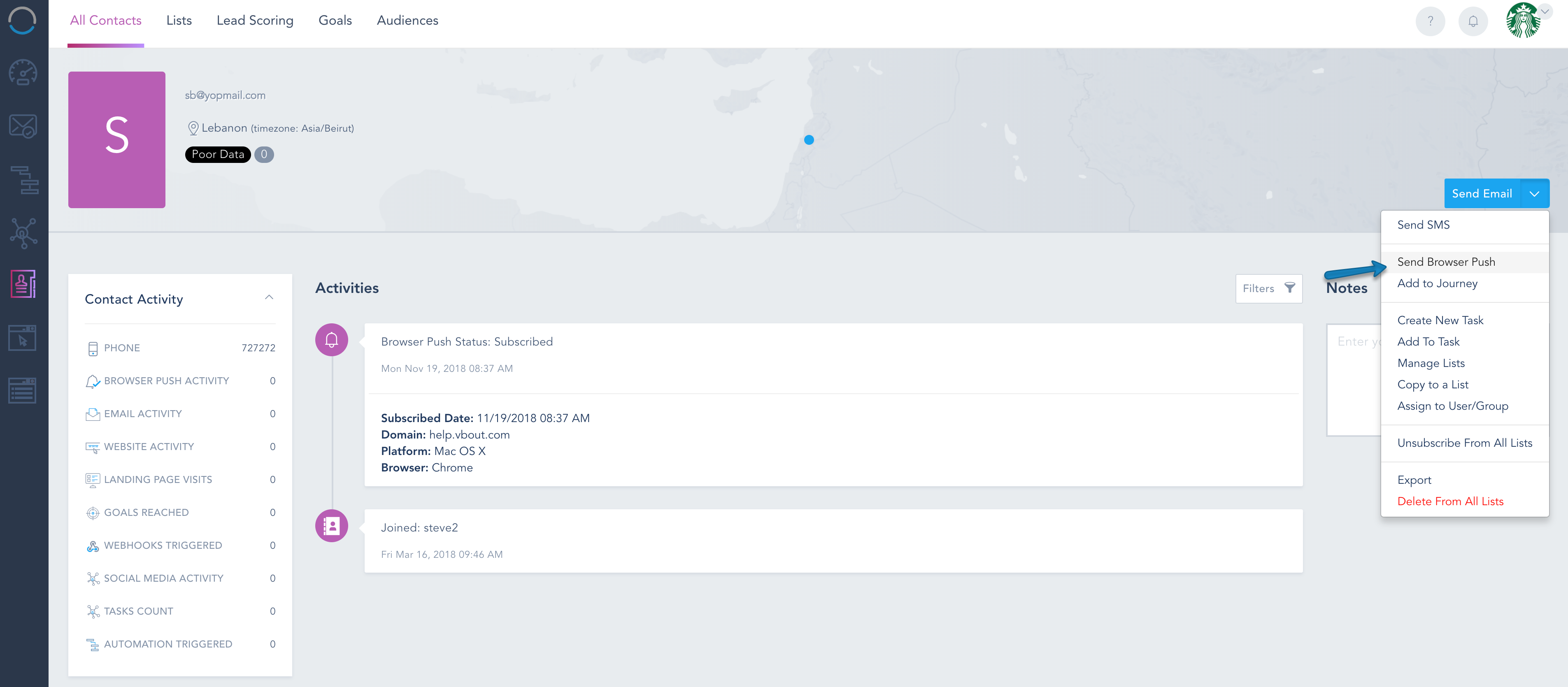Switch to the All Contacts tab
This screenshot has width=1568, height=687.
[106, 21]
